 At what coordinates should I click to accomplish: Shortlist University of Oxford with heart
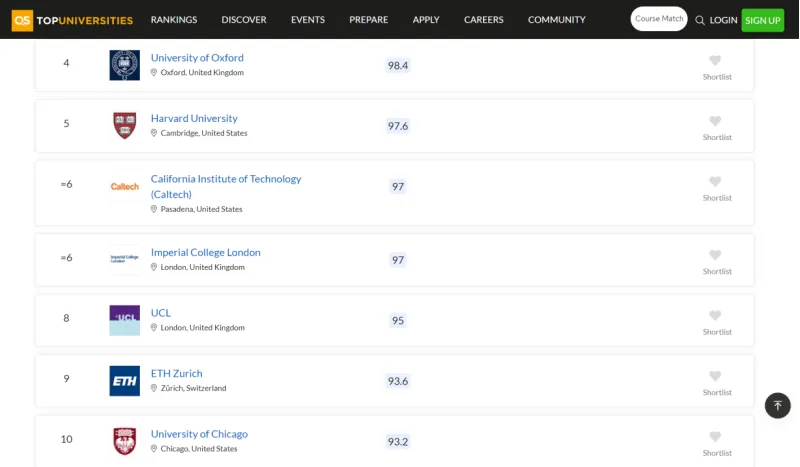pos(715,61)
